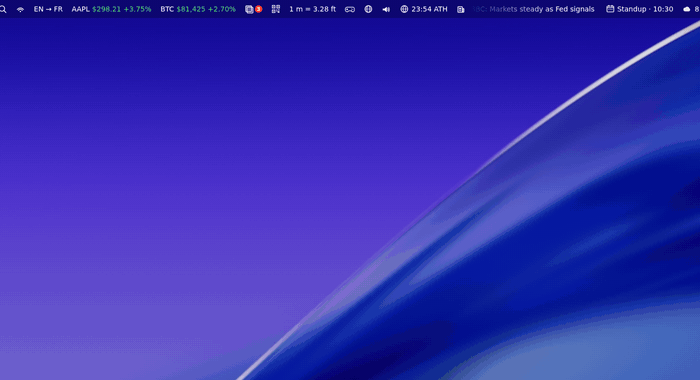Image resolution: width=700 pixels, height=380 pixels.
Task: Open the 1 m = 3.28 ft converter
Action: pos(312,9)
